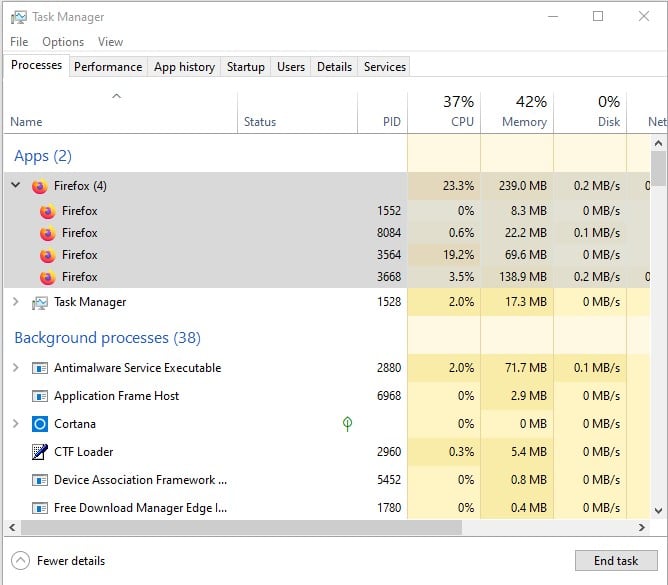668x585 pixels.
Task: Expand the Cortana process row
Action: click(x=16, y=424)
